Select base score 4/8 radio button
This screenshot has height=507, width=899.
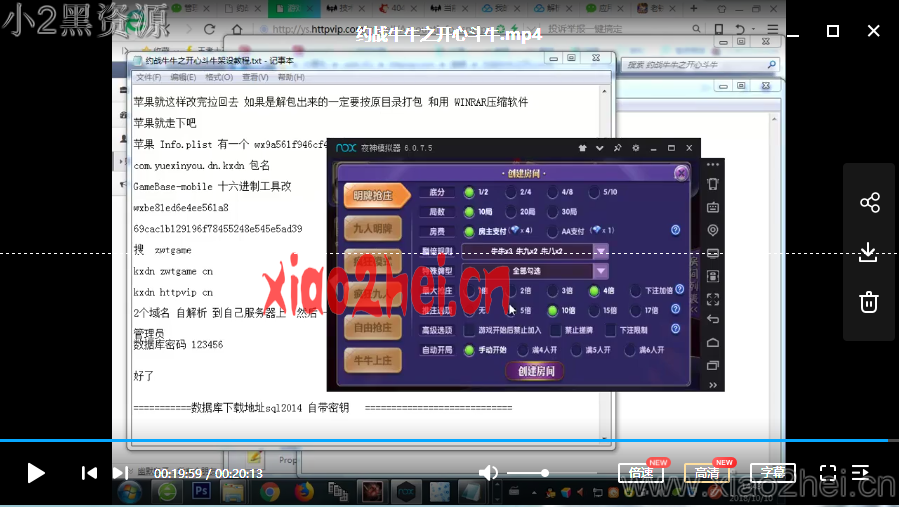click(552, 192)
